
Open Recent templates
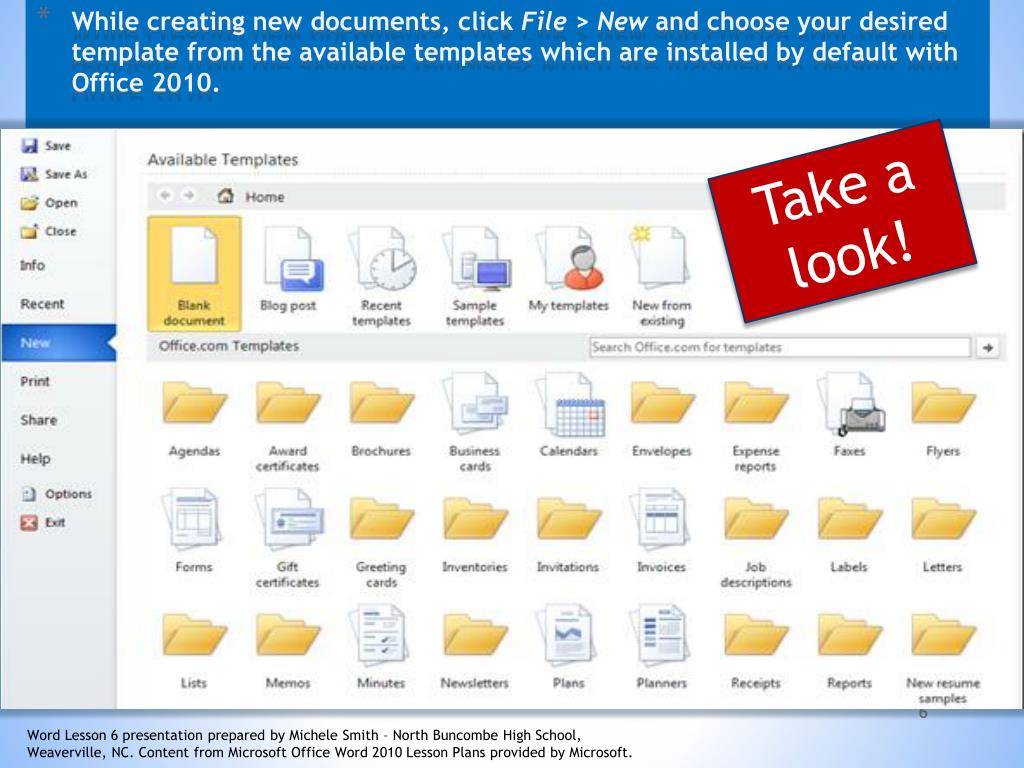[x=381, y=276]
